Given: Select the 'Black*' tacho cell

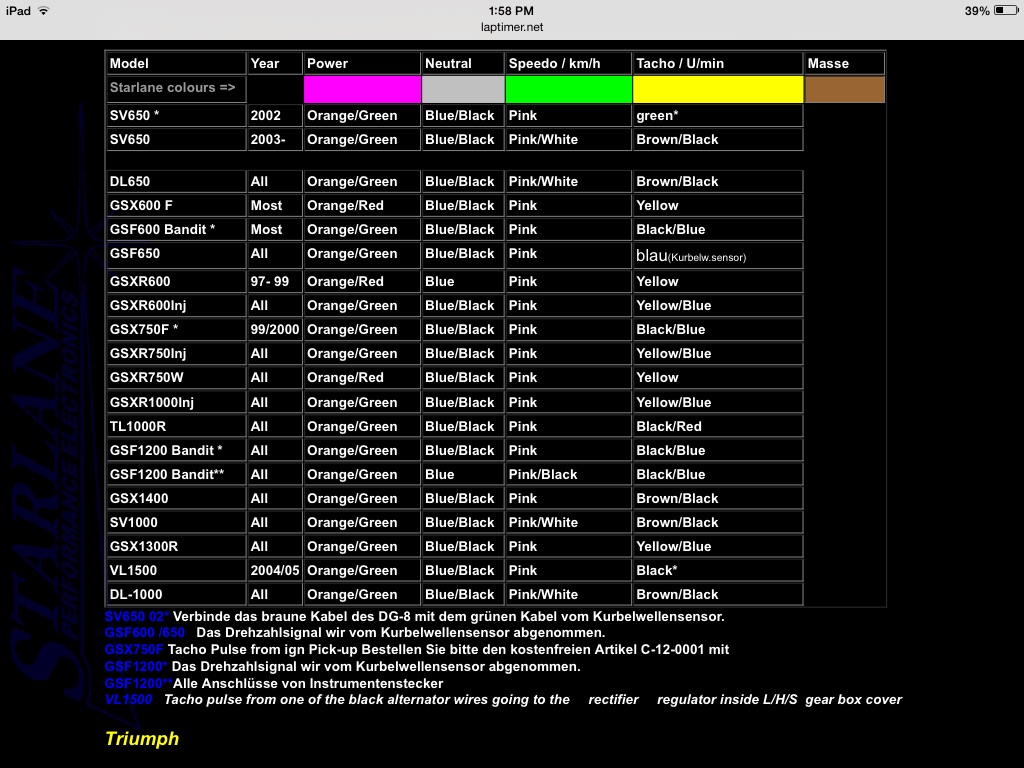Looking at the screenshot, I should [x=718, y=571].
